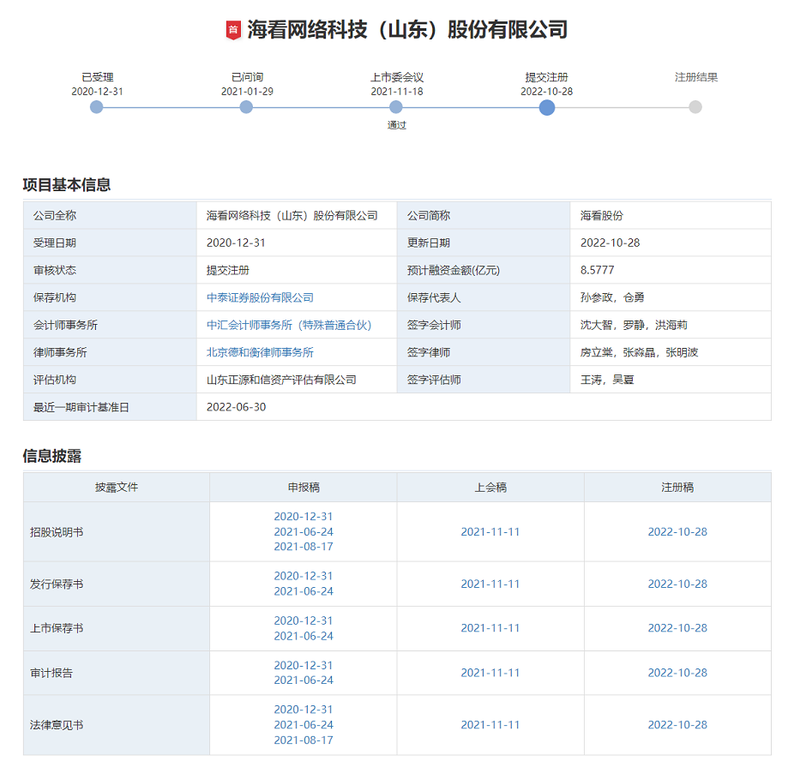Open 审计报告 申报稿 dated 2021-06-24
Image resolution: width=800 pixels, height=767 pixels.
tap(304, 680)
